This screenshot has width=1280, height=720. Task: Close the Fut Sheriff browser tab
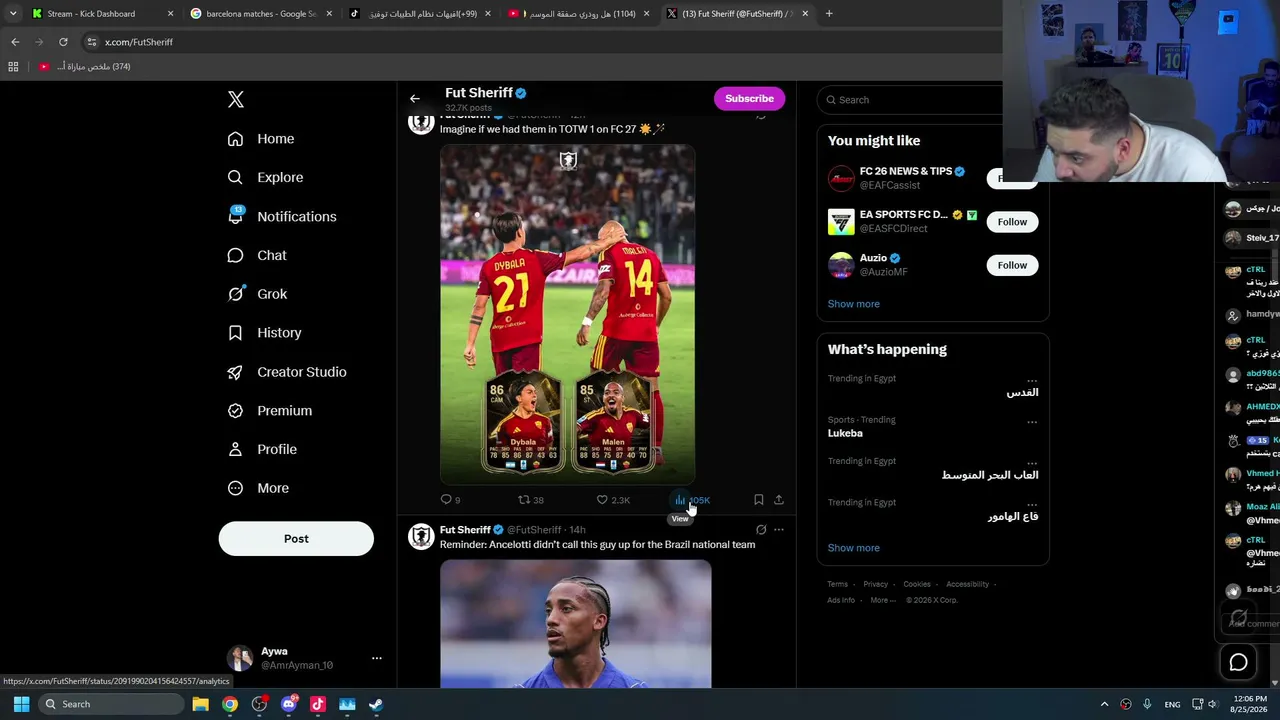pyautogui.click(x=805, y=14)
